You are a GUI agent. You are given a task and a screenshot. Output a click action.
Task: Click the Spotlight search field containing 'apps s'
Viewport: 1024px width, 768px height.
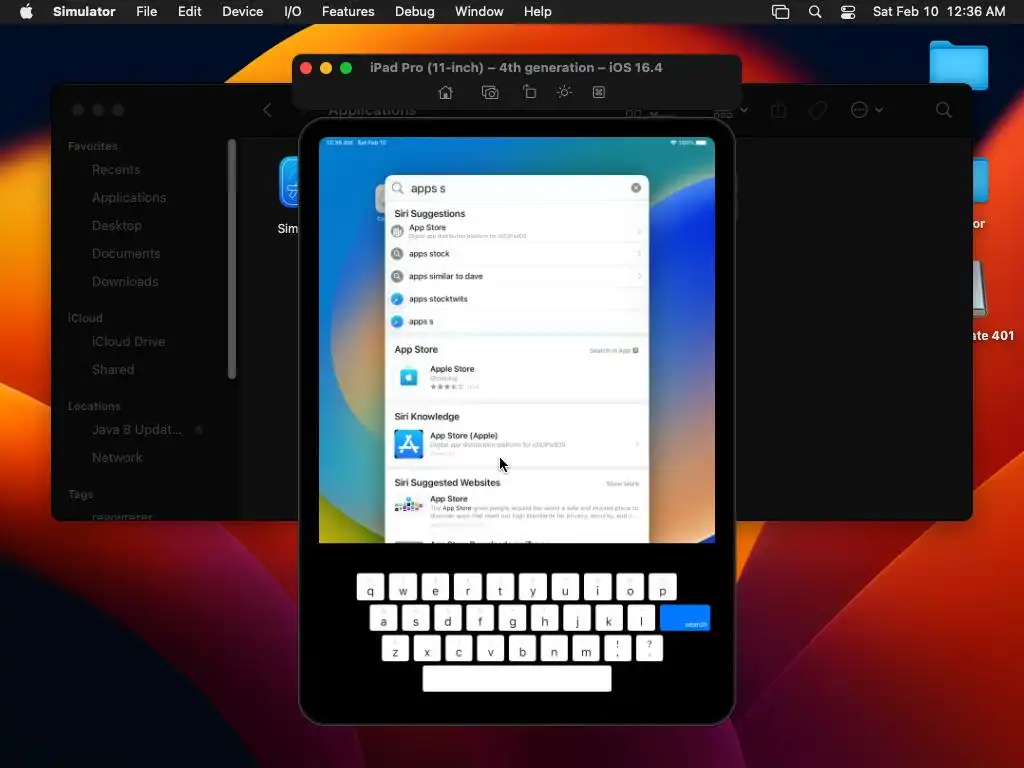click(517, 188)
